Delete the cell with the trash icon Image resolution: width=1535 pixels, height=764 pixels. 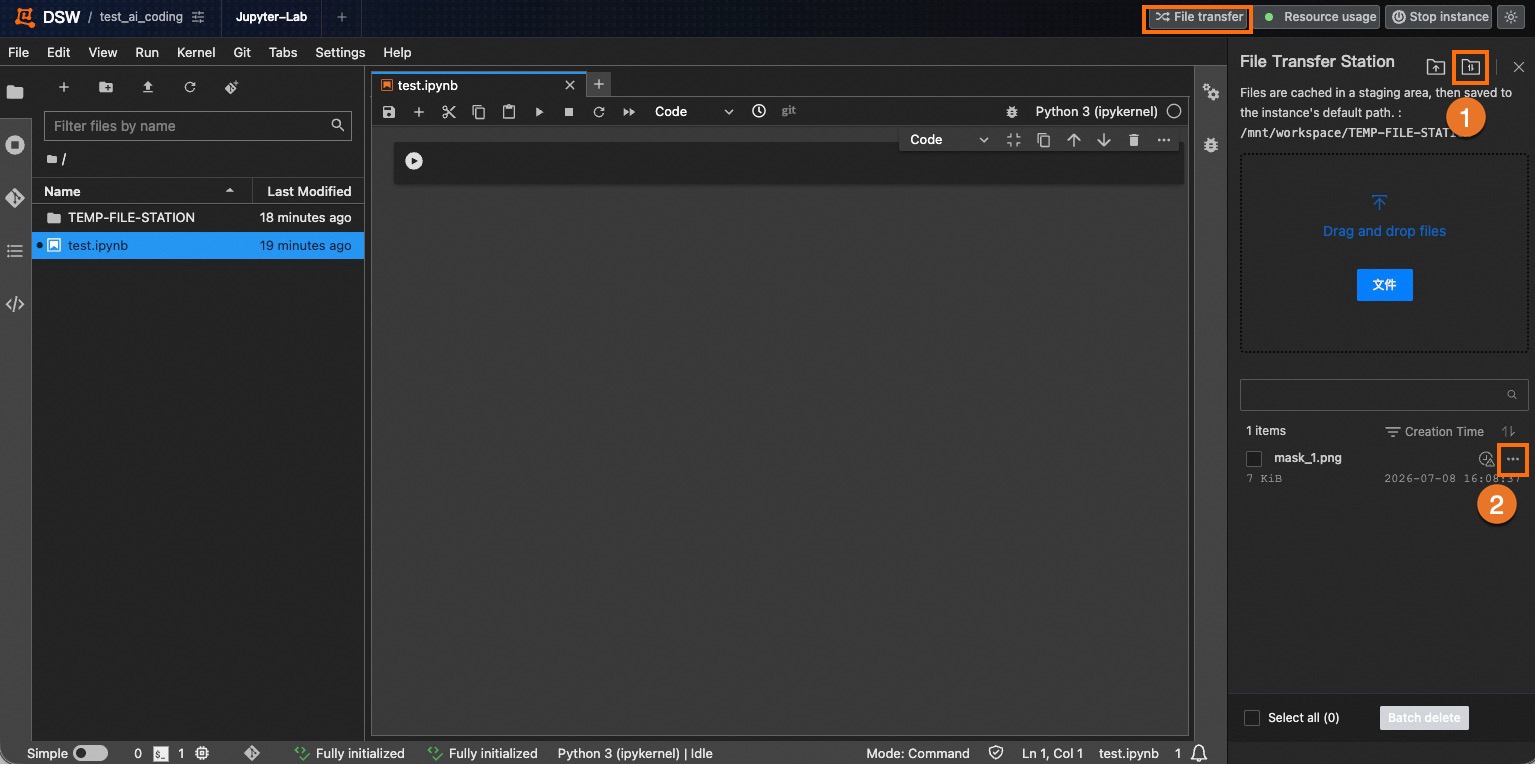coord(1134,140)
